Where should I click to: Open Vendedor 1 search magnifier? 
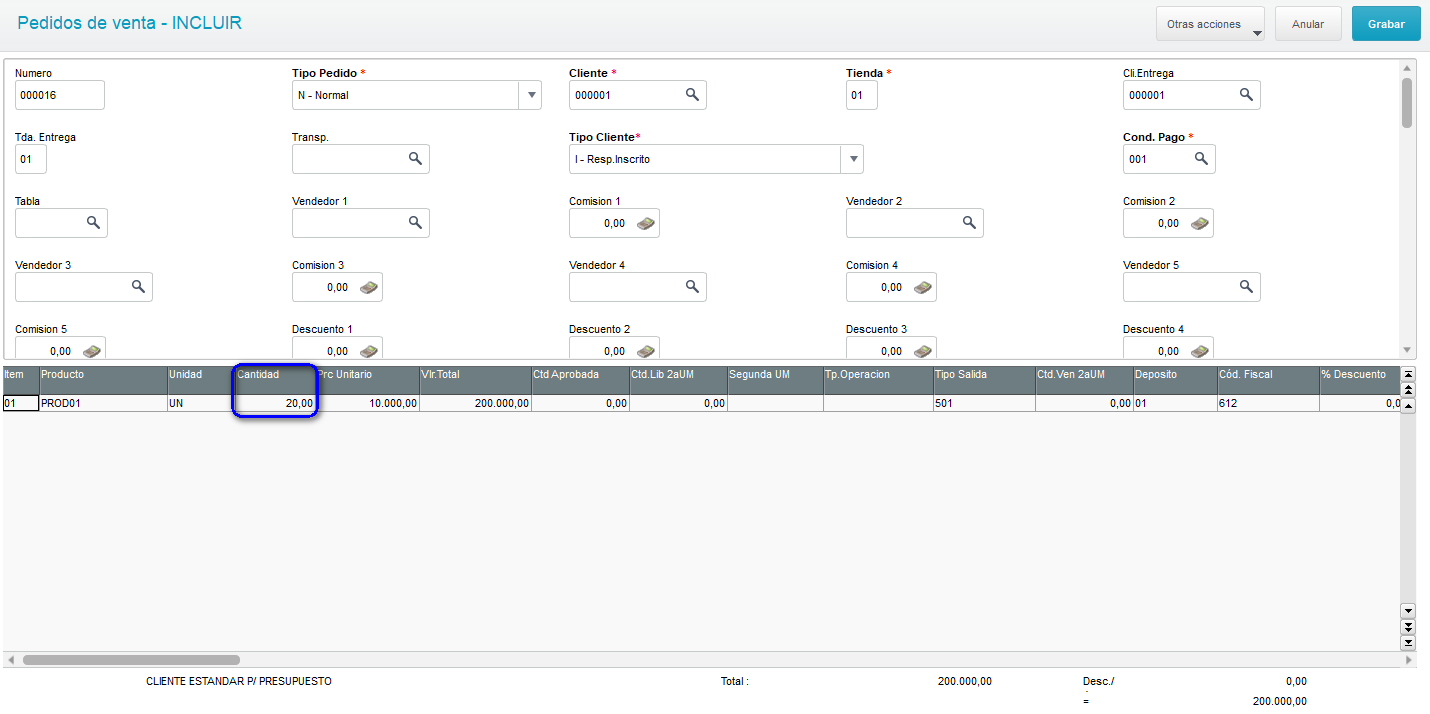point(415,222)
